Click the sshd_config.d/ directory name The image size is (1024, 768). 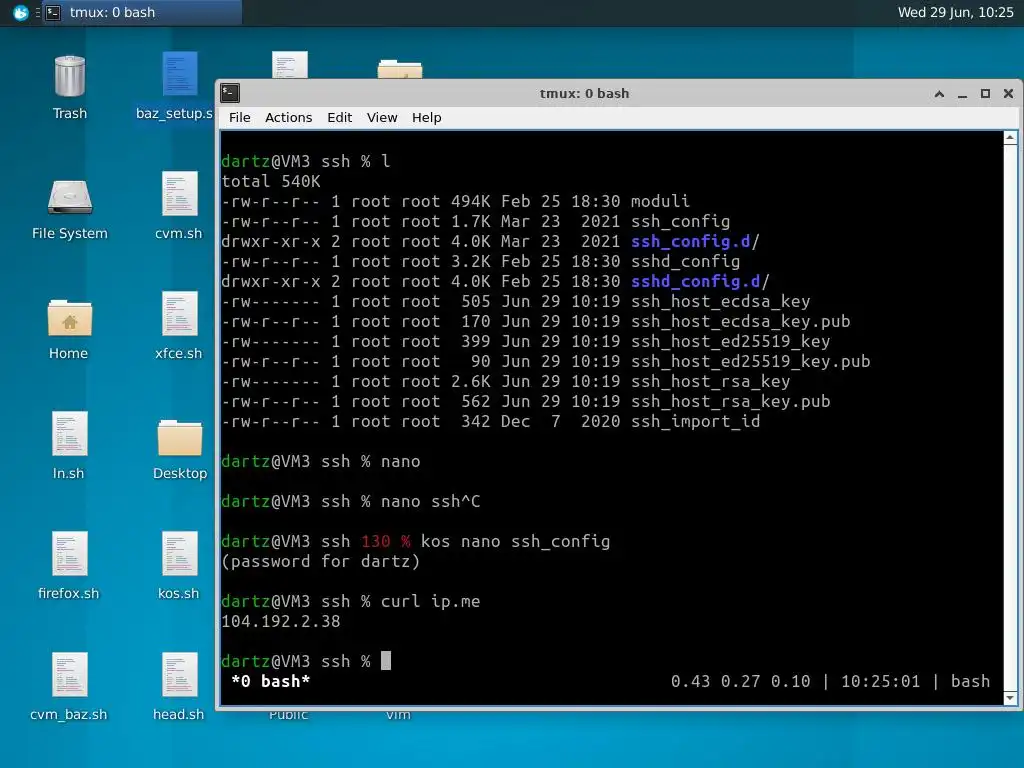click(700, 281)
